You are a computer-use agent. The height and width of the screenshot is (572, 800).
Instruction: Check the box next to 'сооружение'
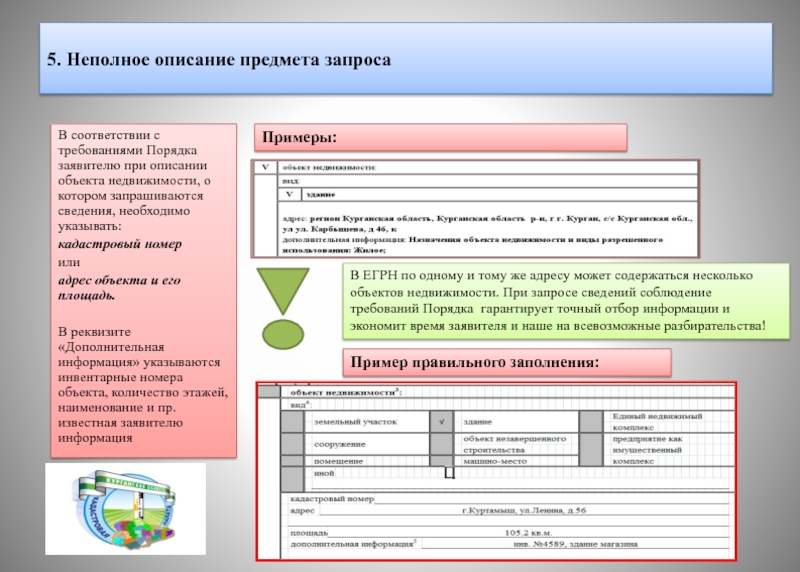pos(292,444)
